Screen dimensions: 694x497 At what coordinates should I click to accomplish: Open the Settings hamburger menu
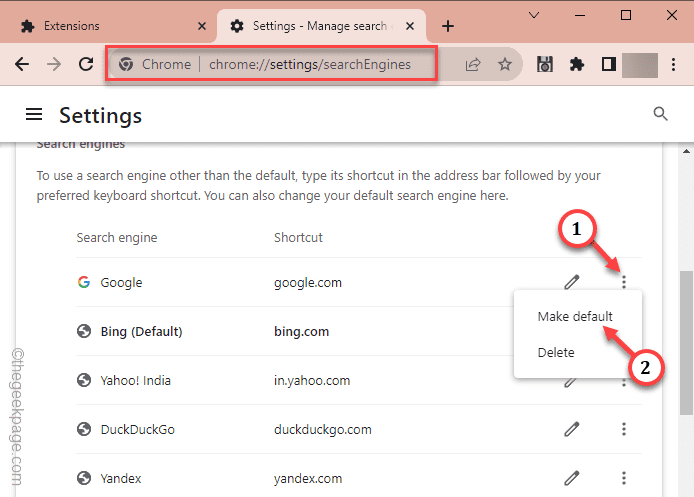coord(34,115)
